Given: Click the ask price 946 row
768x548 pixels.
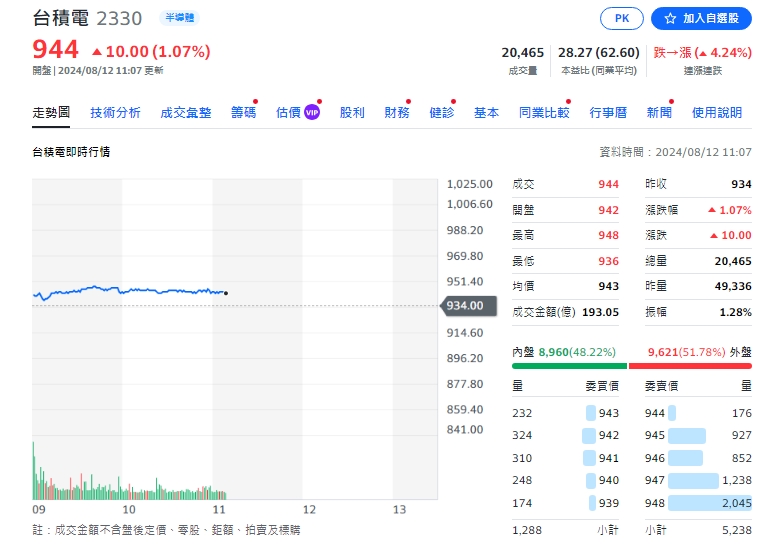Looking at the screenshot, I should coord(698,458).
